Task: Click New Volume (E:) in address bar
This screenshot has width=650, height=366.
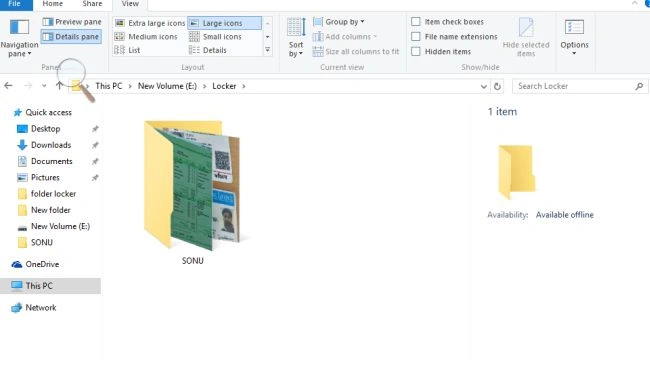Action: click(167, 86)
